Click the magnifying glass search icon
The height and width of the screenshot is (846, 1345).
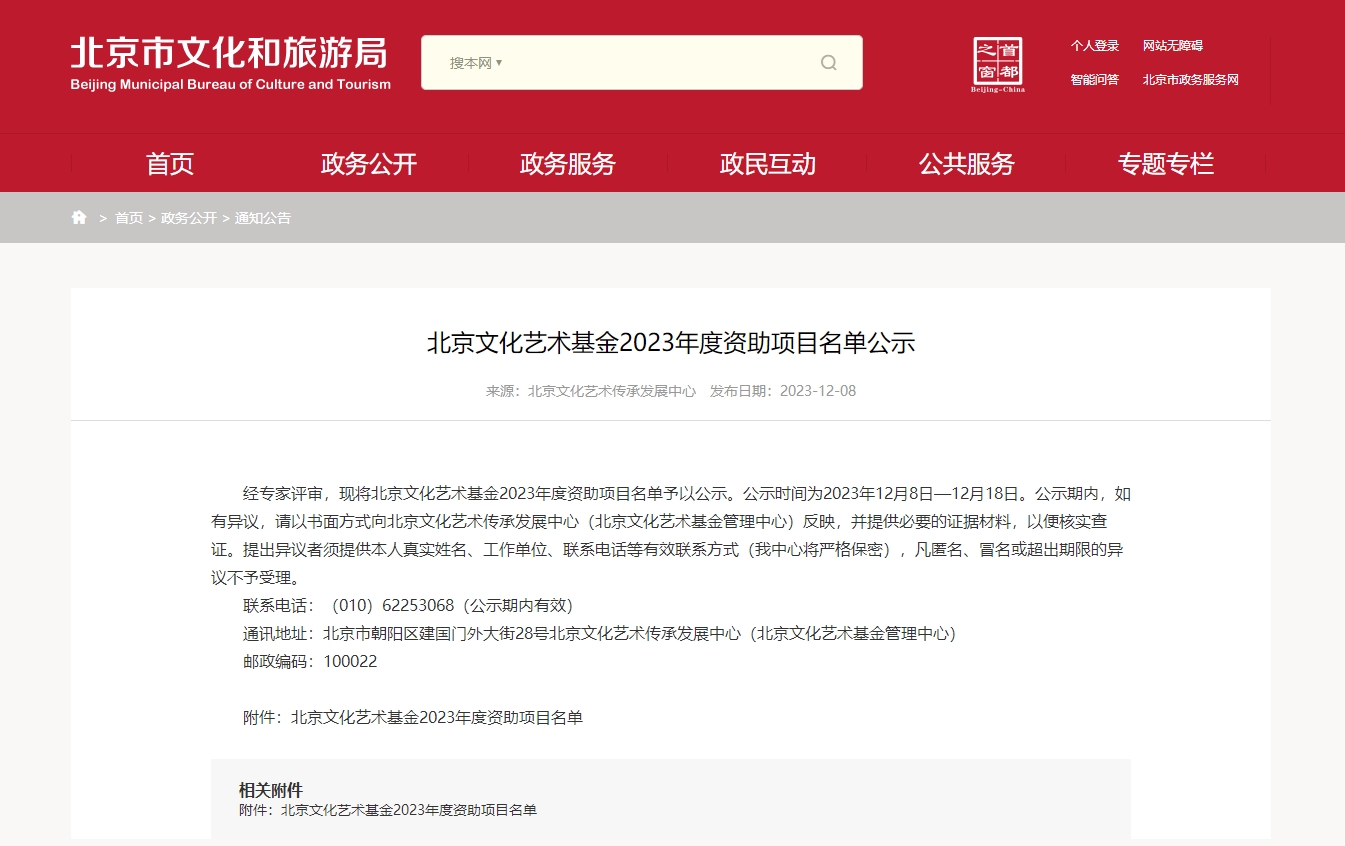[828, 63]
